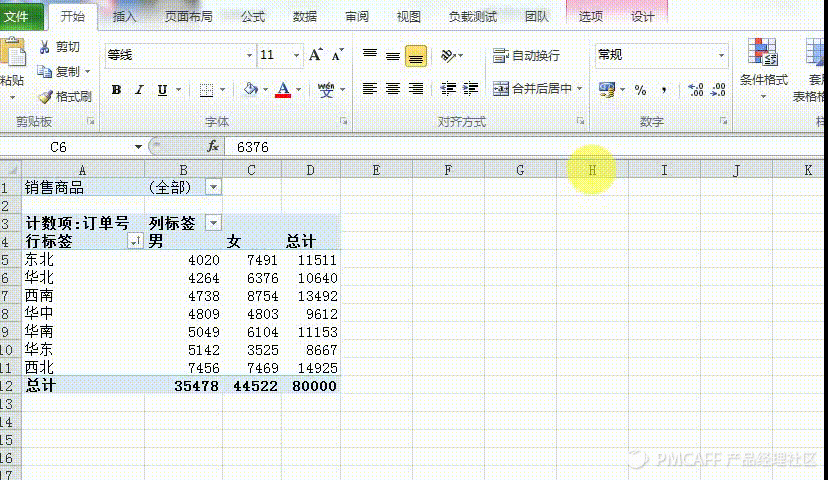The height and width of the screenshot is (480, 828).
Task: Click the 自动换行 (Wrap Text) button
Action: 527,56
